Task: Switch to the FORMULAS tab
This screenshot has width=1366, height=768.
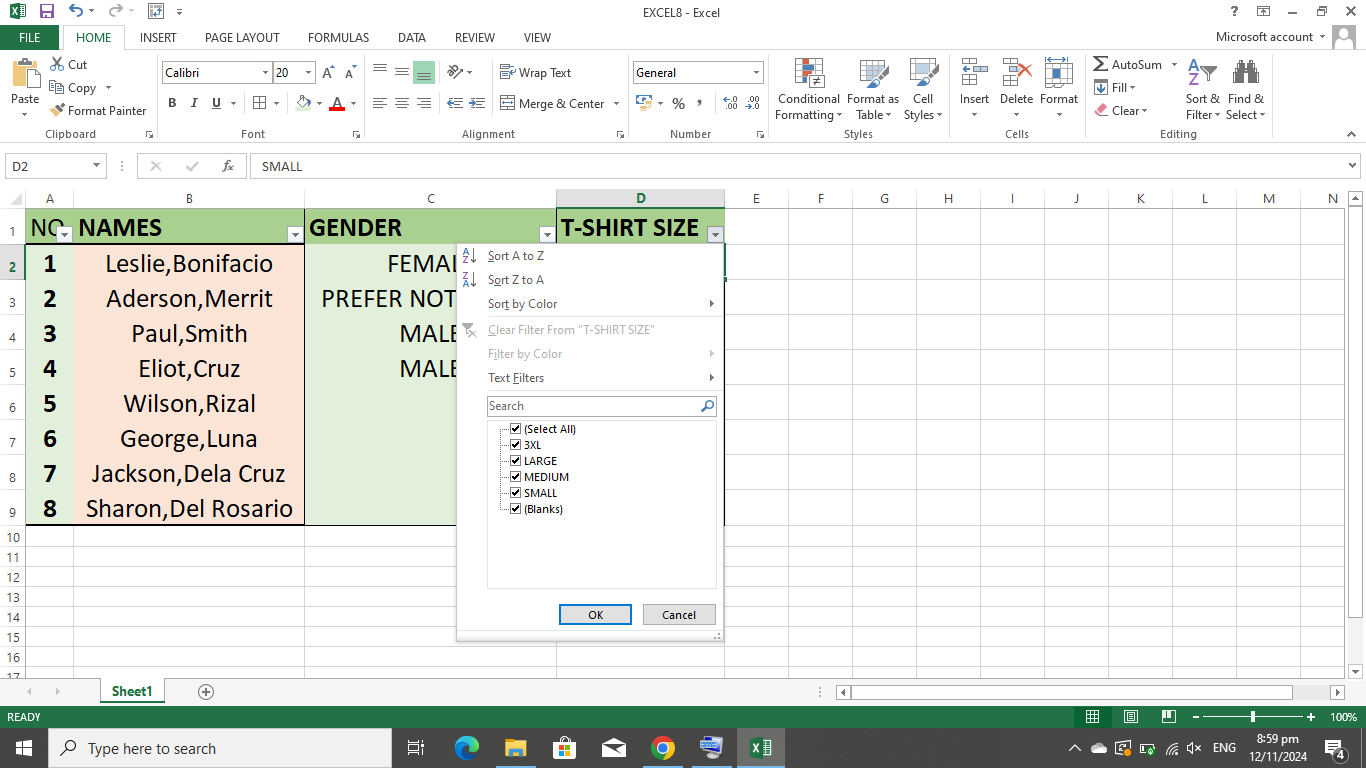Action: tap(338, 38)
